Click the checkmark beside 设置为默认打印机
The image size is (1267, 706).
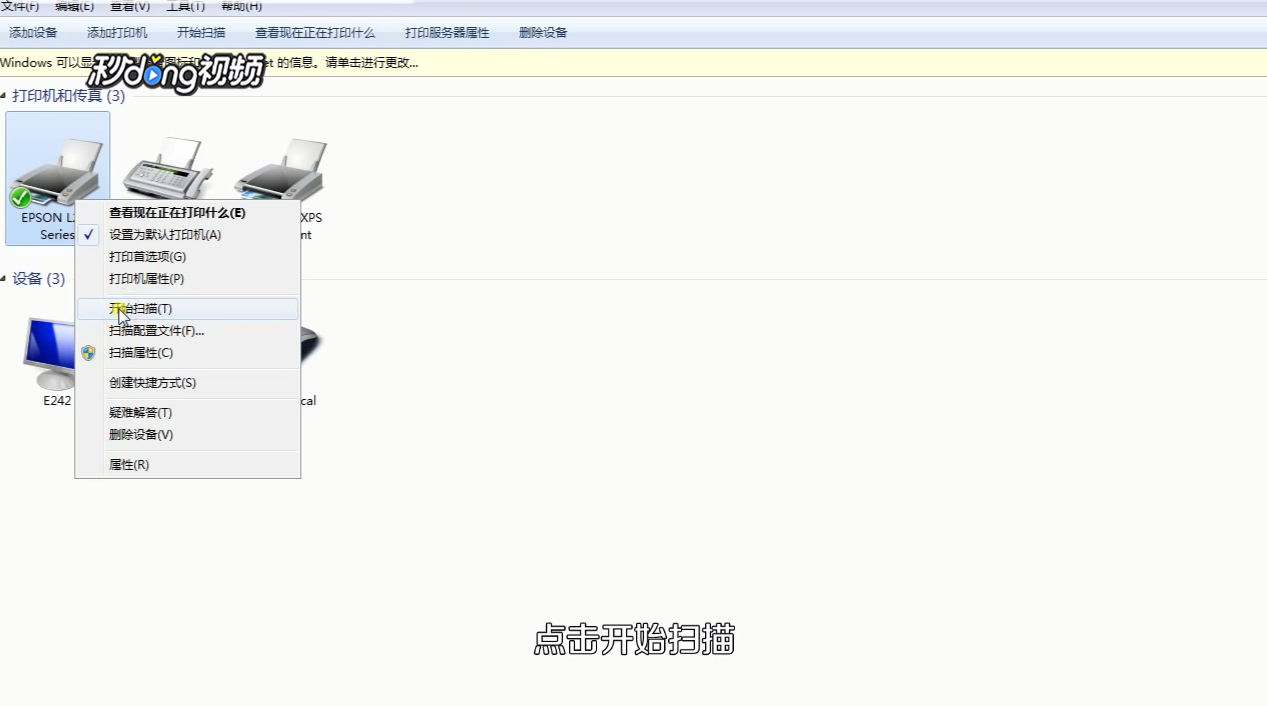(x=89, y=235)
